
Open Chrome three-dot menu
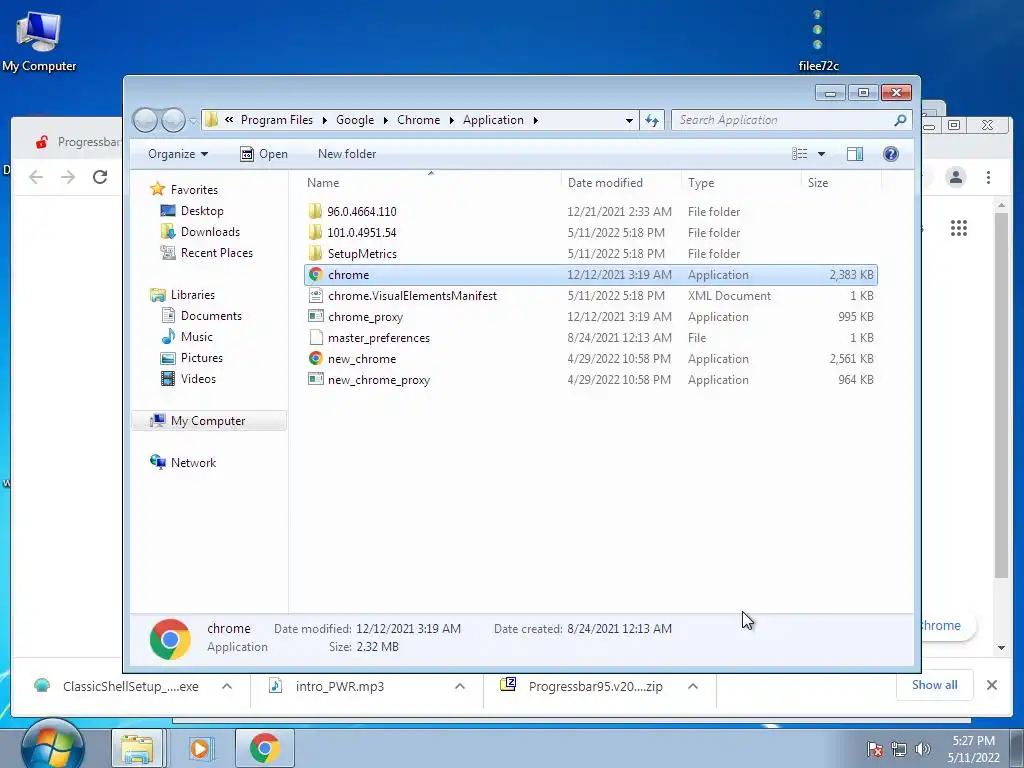pyautogui.click(x=989, y=177)
